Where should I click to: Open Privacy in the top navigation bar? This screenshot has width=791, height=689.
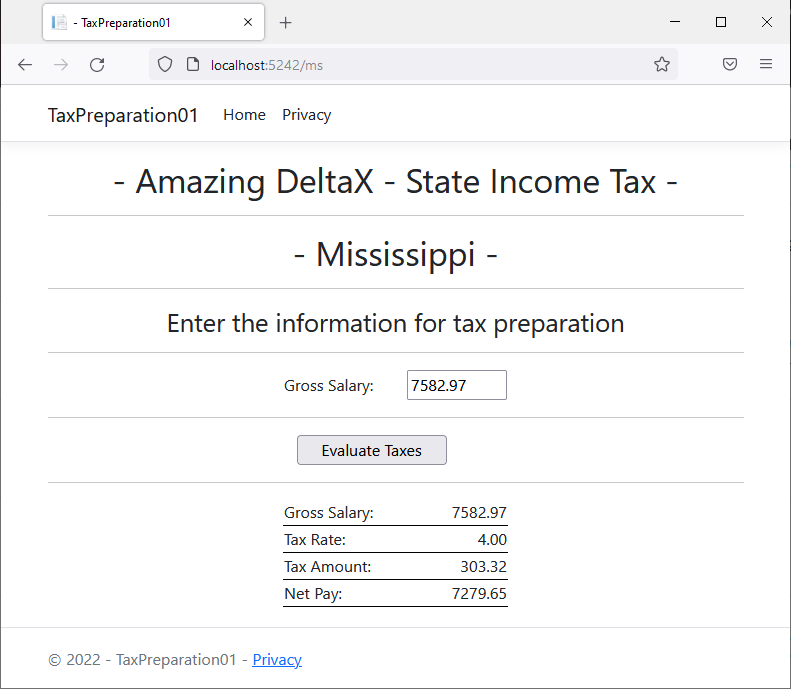307,115
